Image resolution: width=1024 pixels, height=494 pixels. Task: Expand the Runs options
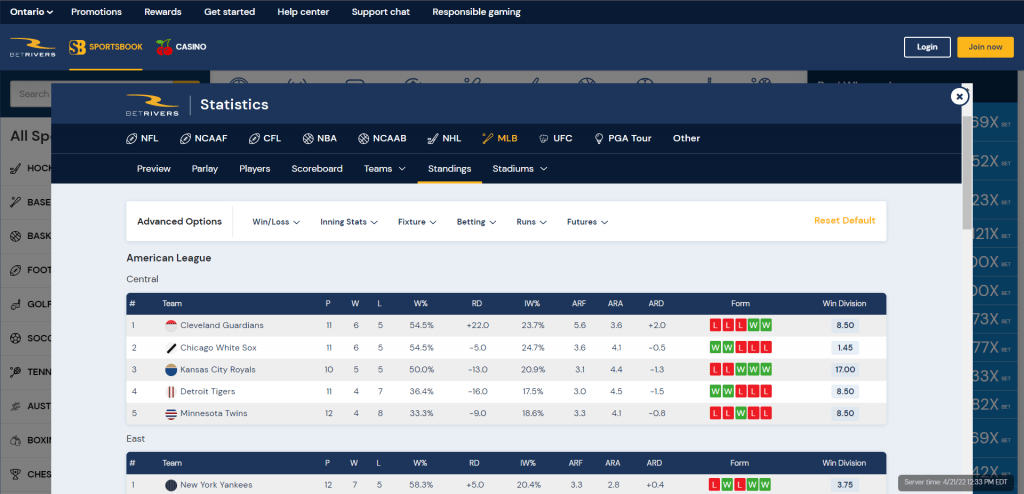coord(532,222)
